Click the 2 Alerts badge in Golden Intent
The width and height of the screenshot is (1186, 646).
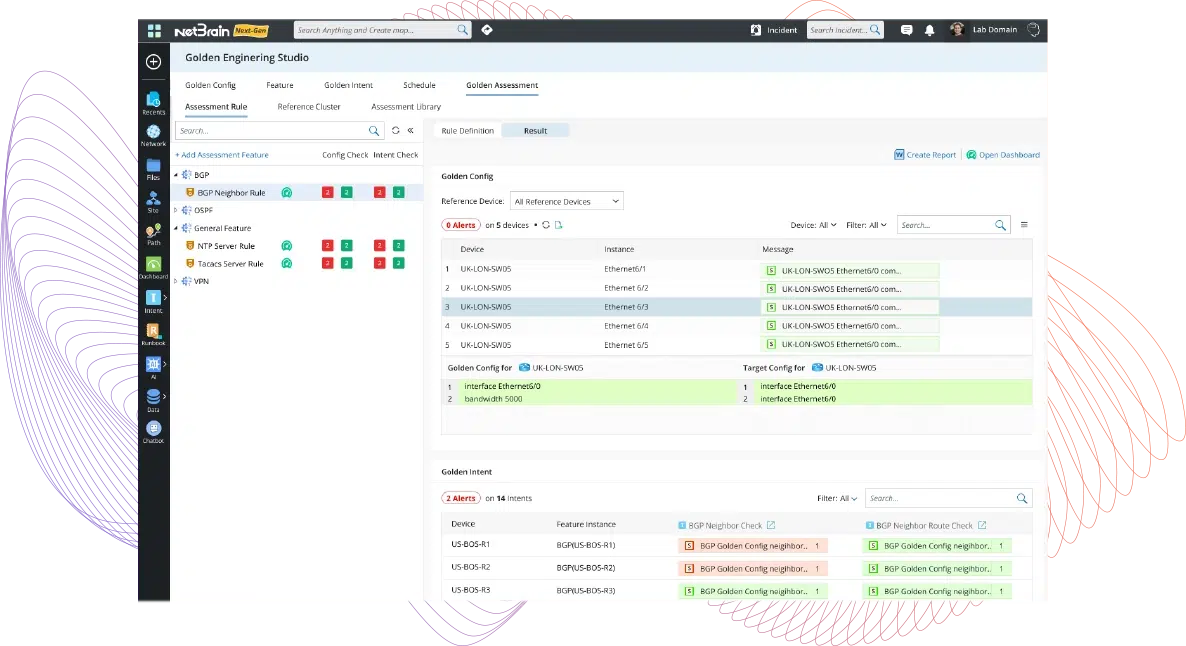[461, 498]
